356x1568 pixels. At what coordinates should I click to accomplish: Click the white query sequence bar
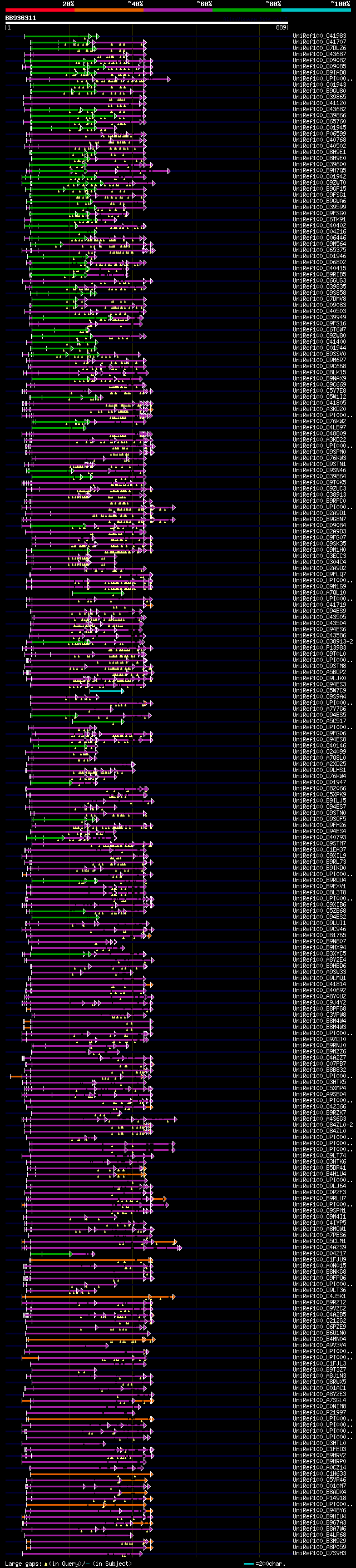[147, 23]
